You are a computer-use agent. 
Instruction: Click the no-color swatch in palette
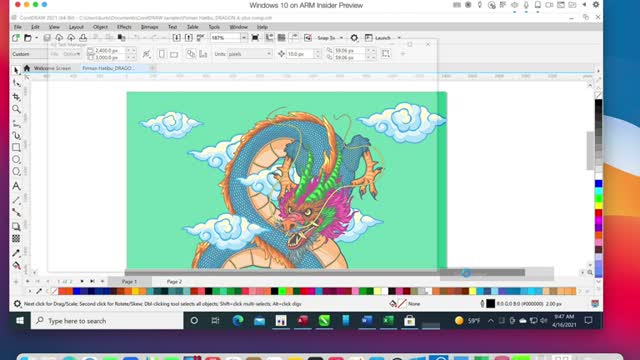tap(53, 291)
